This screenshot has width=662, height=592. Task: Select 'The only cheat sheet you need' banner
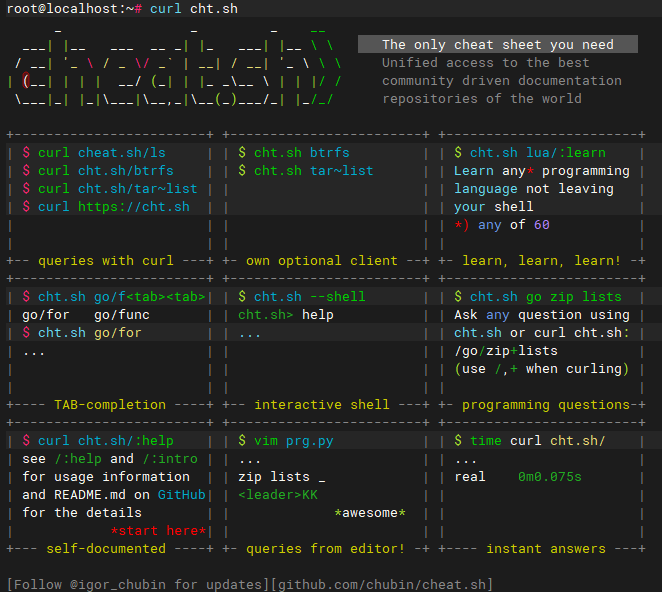pyautogui.click(x=498, y=44)
